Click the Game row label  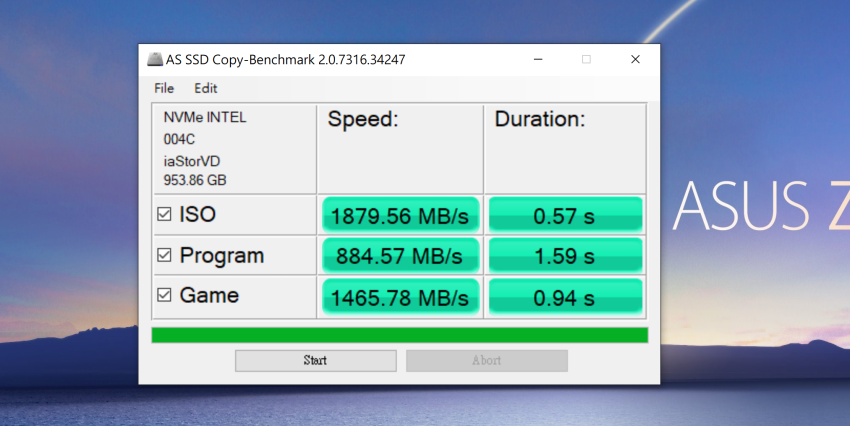(x=209, y=295)
